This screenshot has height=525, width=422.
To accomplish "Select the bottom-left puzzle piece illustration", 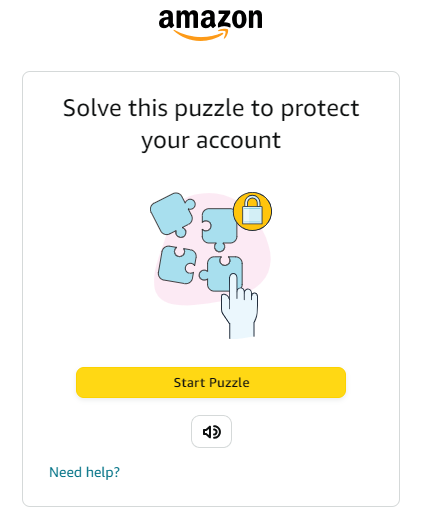I will [177, 265].
